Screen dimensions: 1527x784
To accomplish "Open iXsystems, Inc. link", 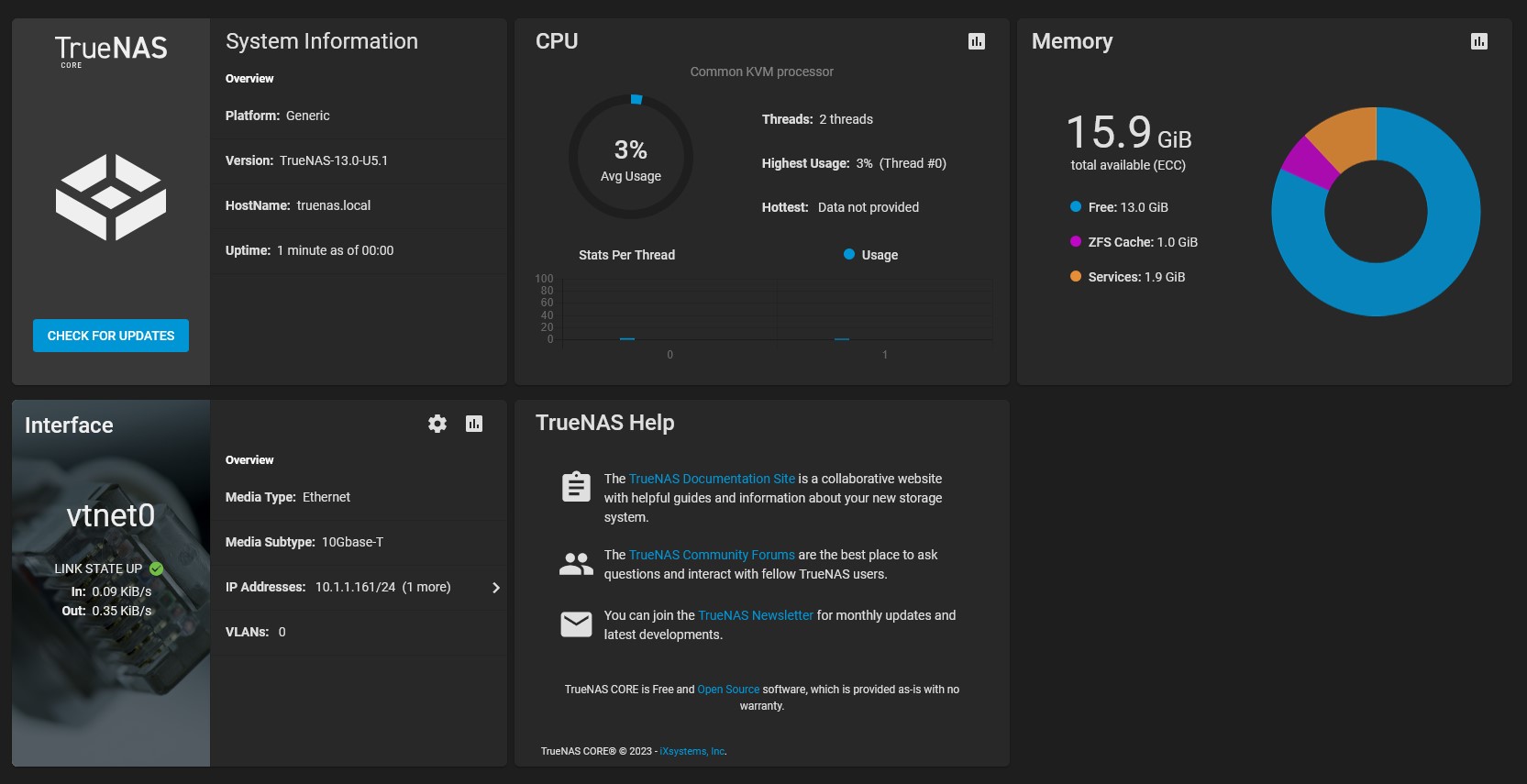I will (x=692, y=751).
